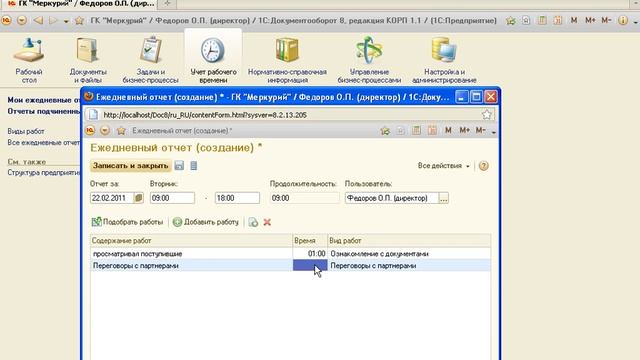The width and height of the screenshot is (640, 360).
Task: Click the save diskette icon in report form
Action: pyautogui.click(x=179, y=166)
